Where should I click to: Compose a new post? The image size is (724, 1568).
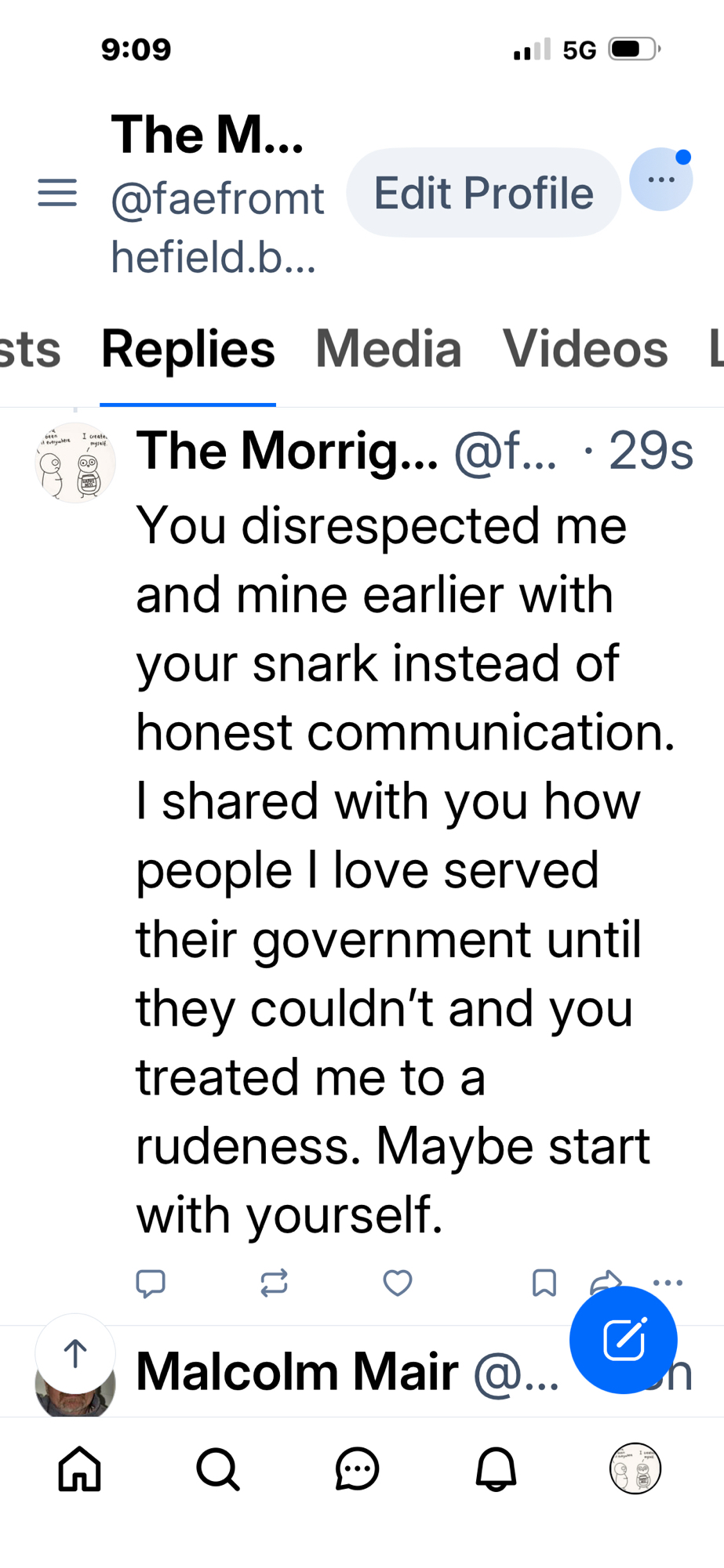[623, 1340]
